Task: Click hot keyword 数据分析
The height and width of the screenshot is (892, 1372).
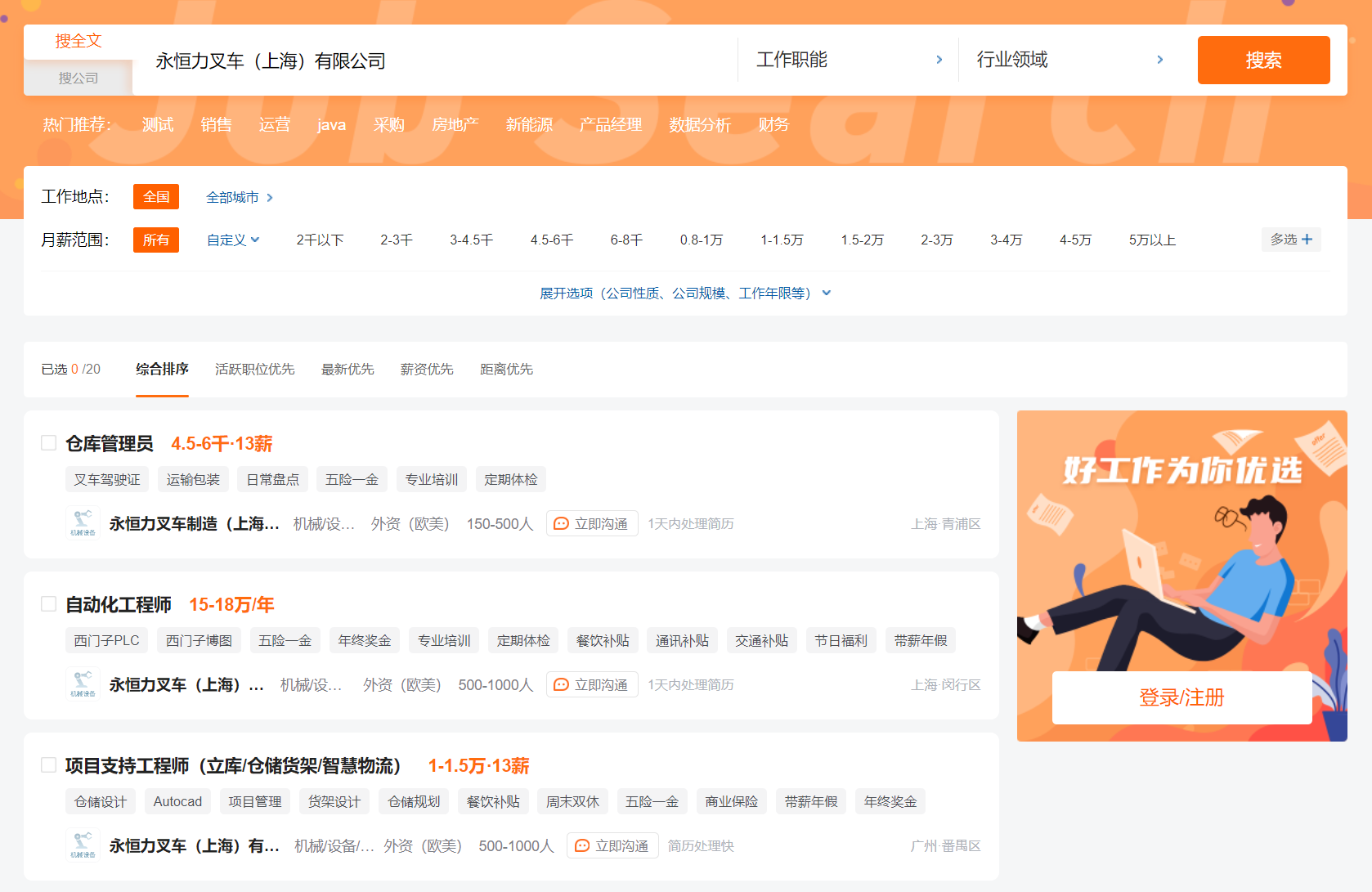Action: click(x=700, y=124)
